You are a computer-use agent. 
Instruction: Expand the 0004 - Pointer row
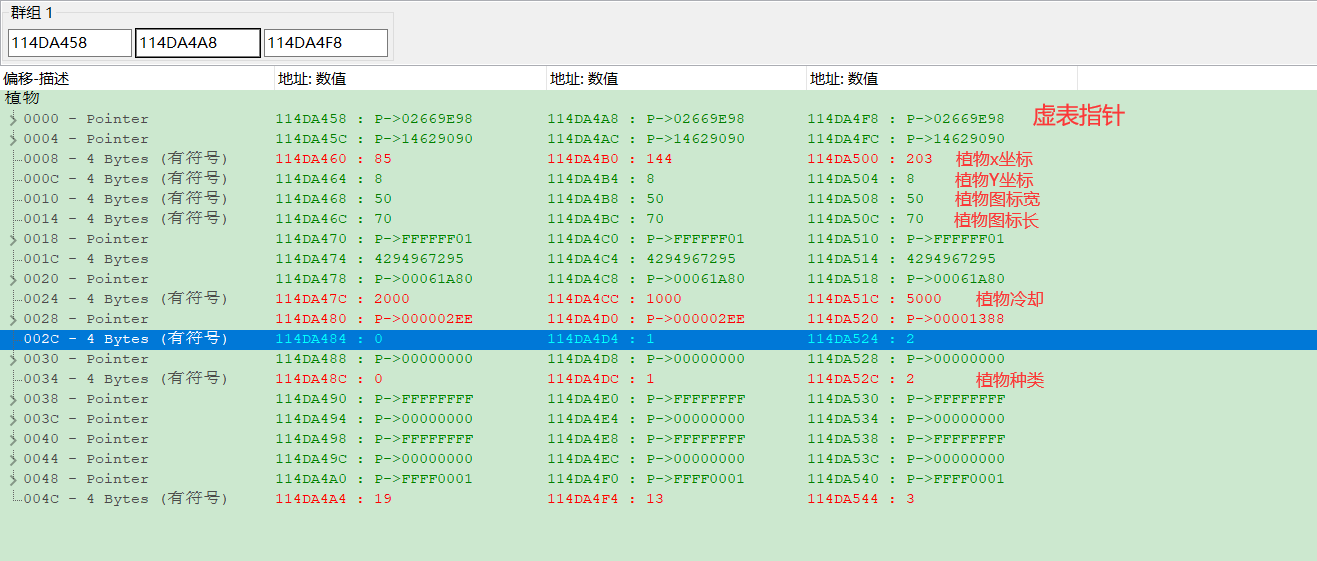(x=13, y=139)
